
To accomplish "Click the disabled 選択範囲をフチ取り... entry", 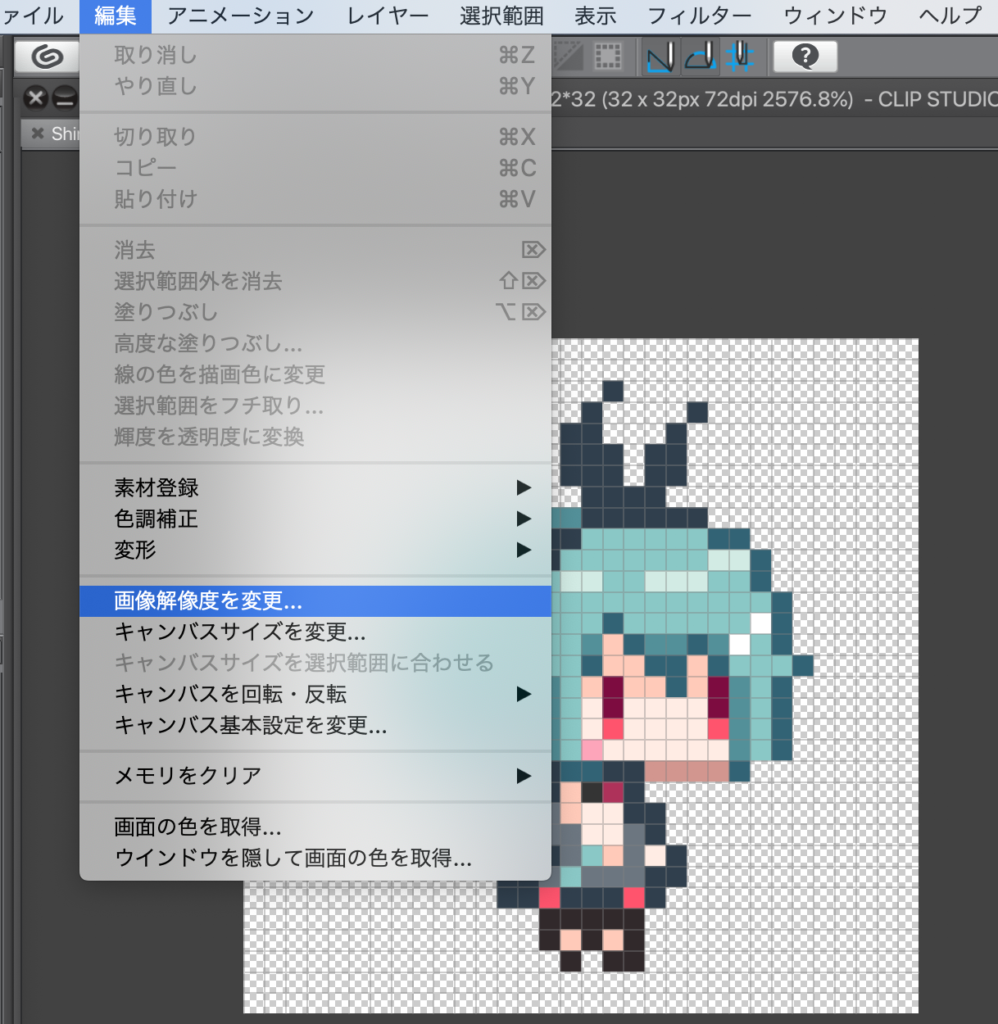I will pos(315,406).
